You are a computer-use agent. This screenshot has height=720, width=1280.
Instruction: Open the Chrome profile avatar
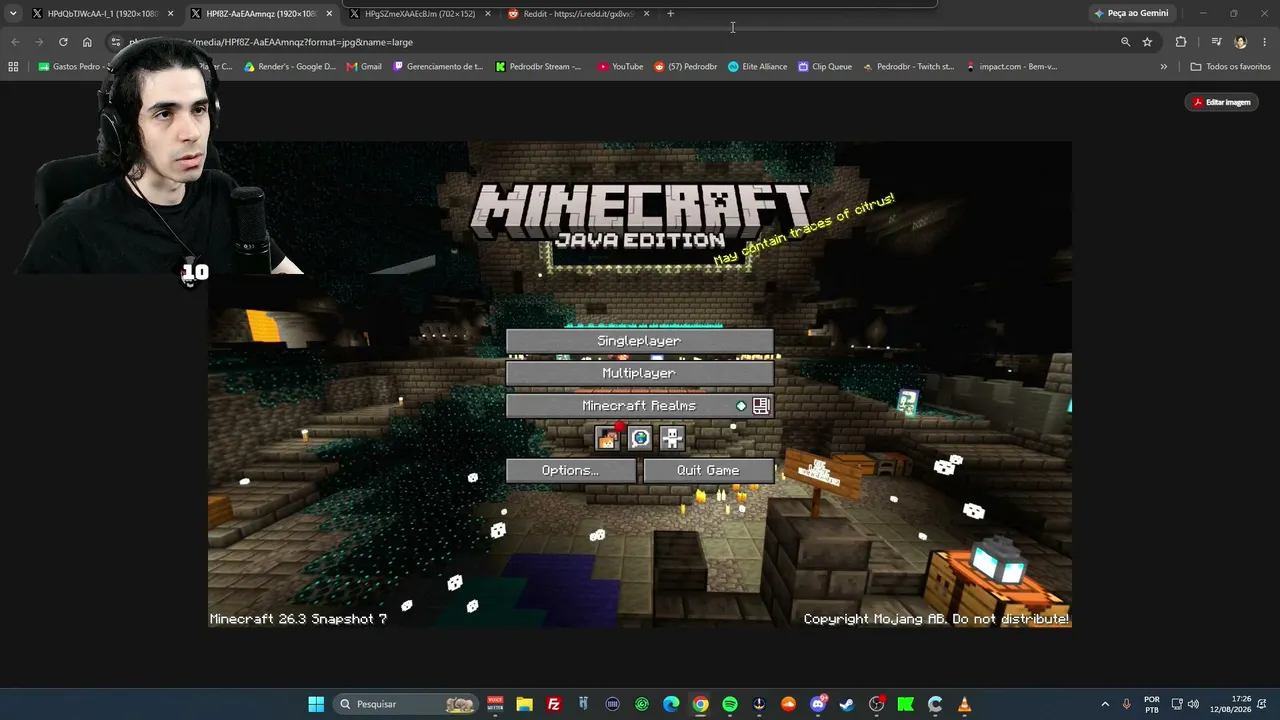pos(1241,42)
